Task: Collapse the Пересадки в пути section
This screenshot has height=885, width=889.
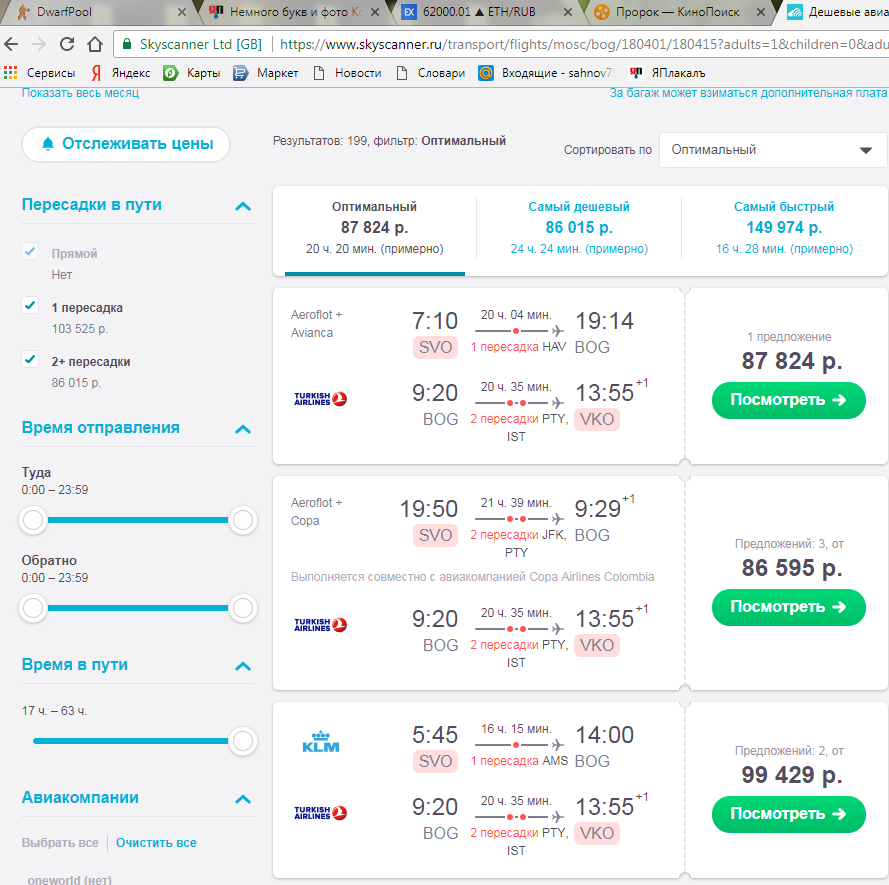Action: click(x=243, y=206)
